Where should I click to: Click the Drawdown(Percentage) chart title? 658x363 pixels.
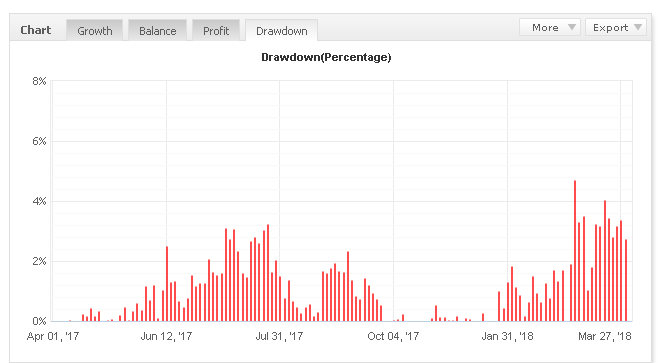326,57
